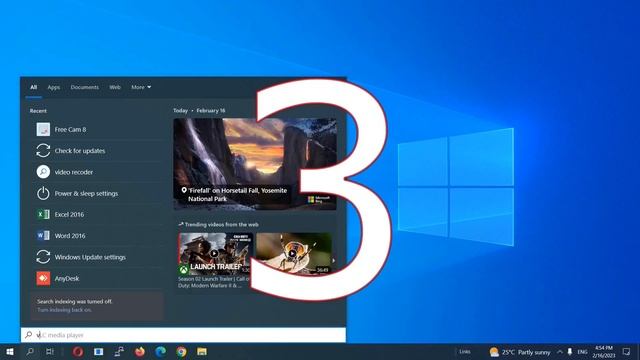
Task: Expand the More filter dropdown
Action: point(141,87)
